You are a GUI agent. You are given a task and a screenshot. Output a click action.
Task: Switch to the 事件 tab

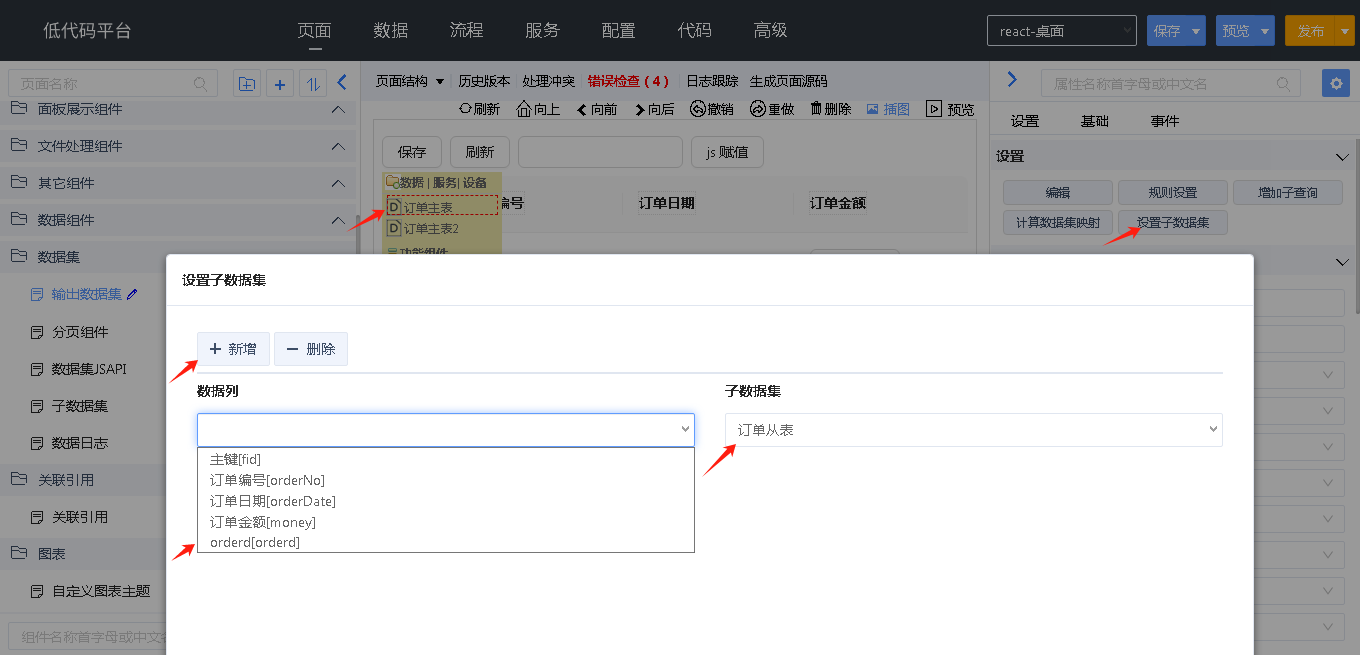1165,121
